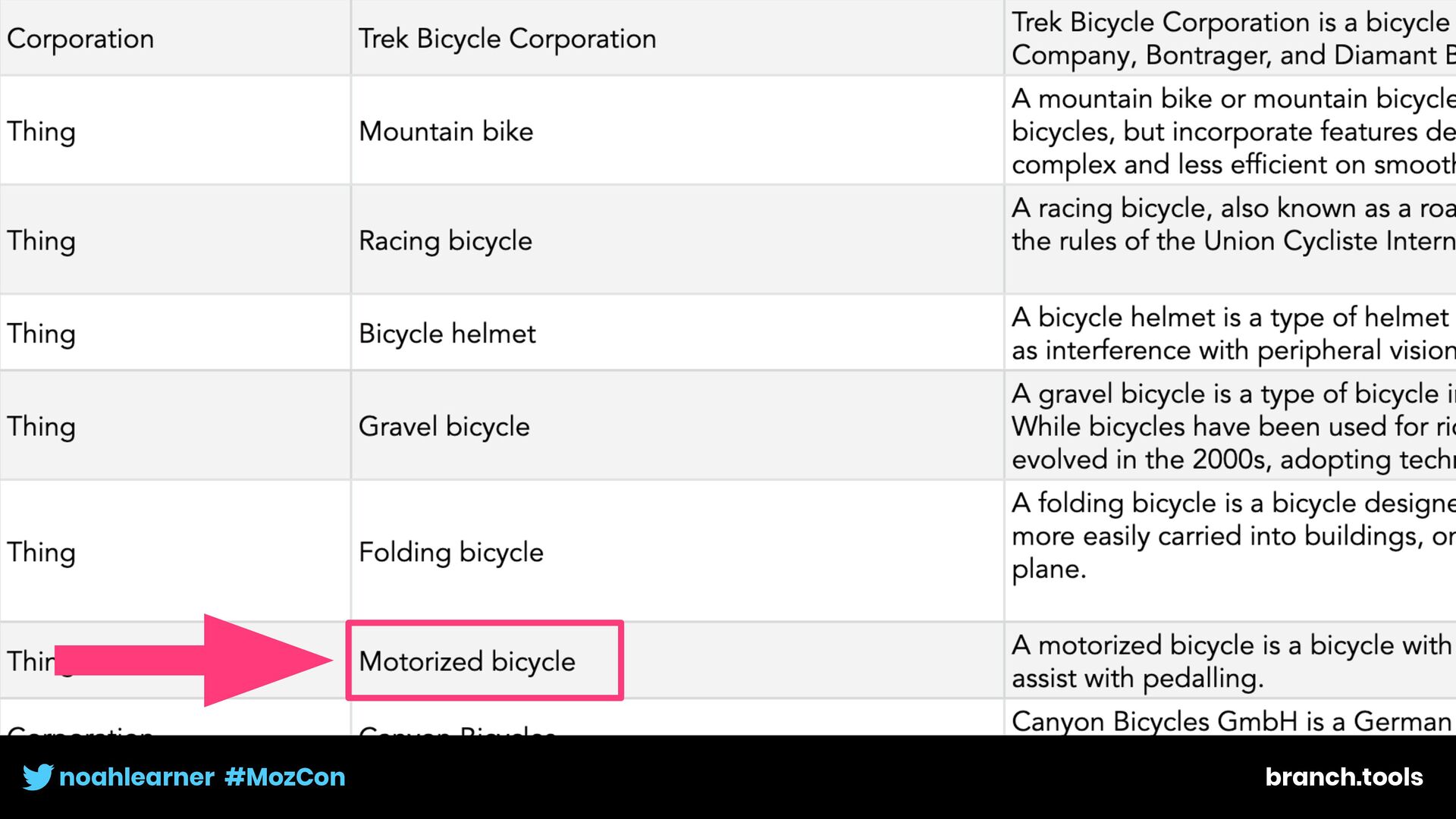Click the #MozCon hashtag
The height and width of the screenshot is (819, 1456).
(x=285, y=777)
